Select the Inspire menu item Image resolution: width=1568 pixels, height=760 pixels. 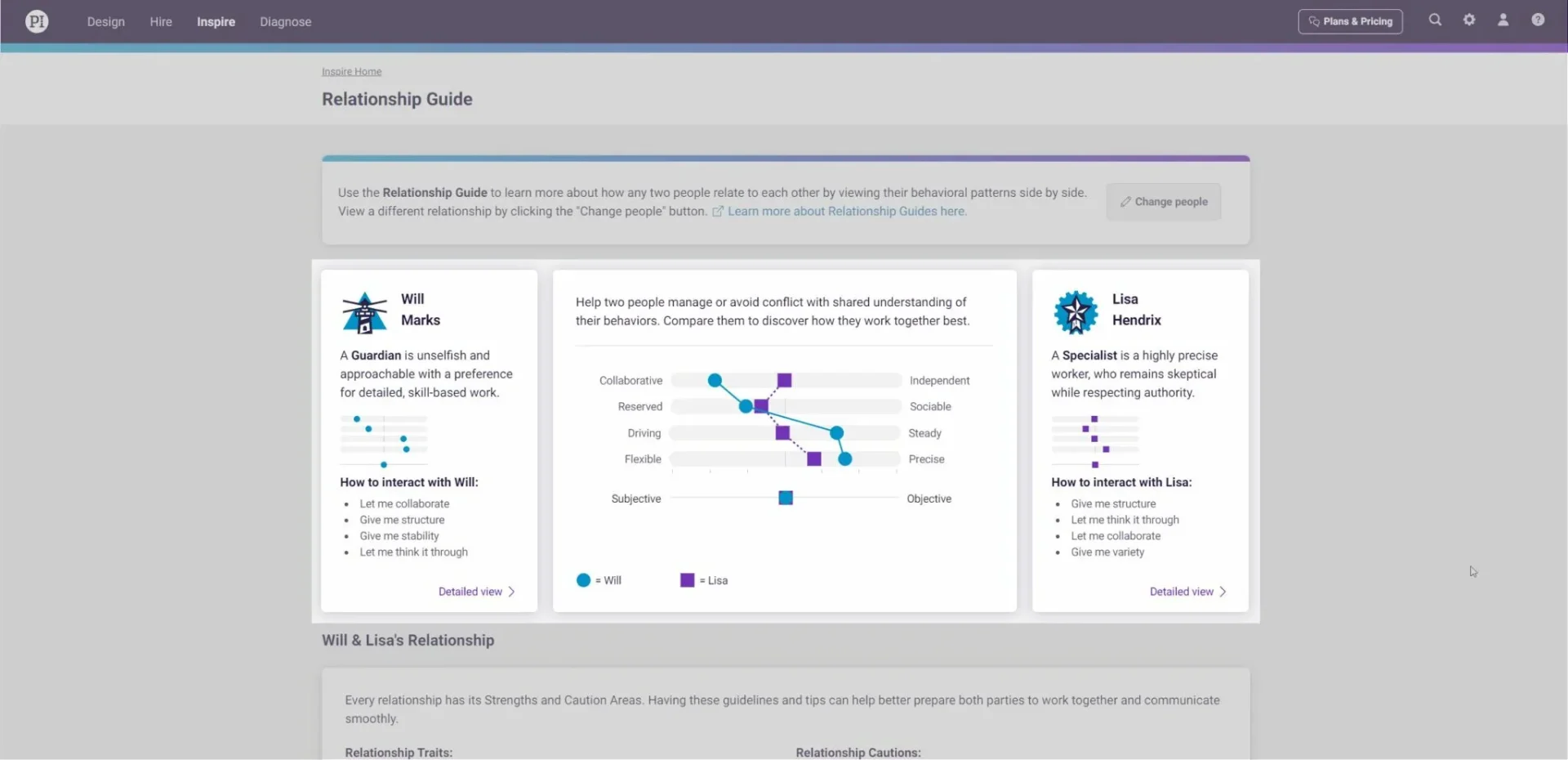[x=216, y=22]
